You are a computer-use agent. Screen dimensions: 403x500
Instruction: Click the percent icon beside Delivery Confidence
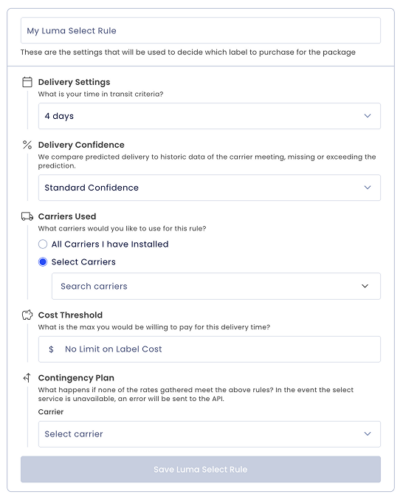point(27,145)
